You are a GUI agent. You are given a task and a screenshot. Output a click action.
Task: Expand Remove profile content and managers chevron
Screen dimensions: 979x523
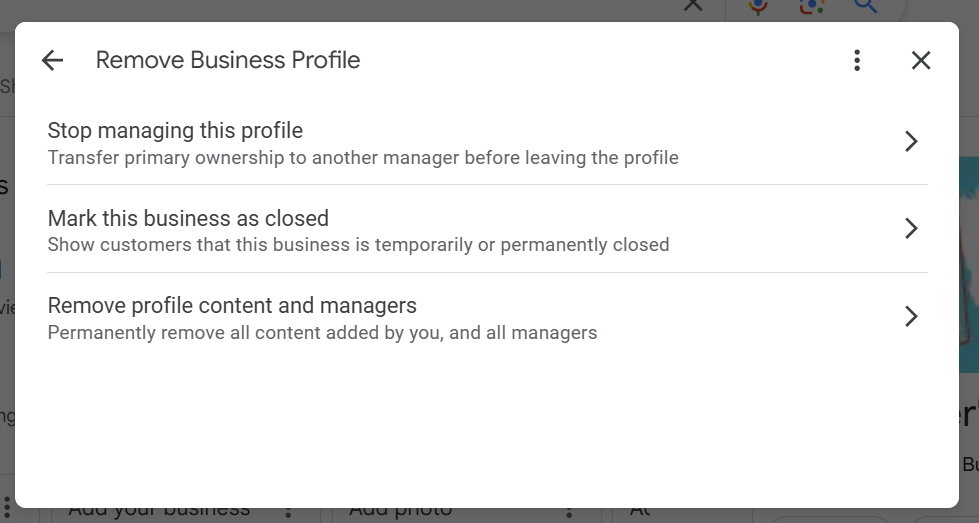coord(911,317)
